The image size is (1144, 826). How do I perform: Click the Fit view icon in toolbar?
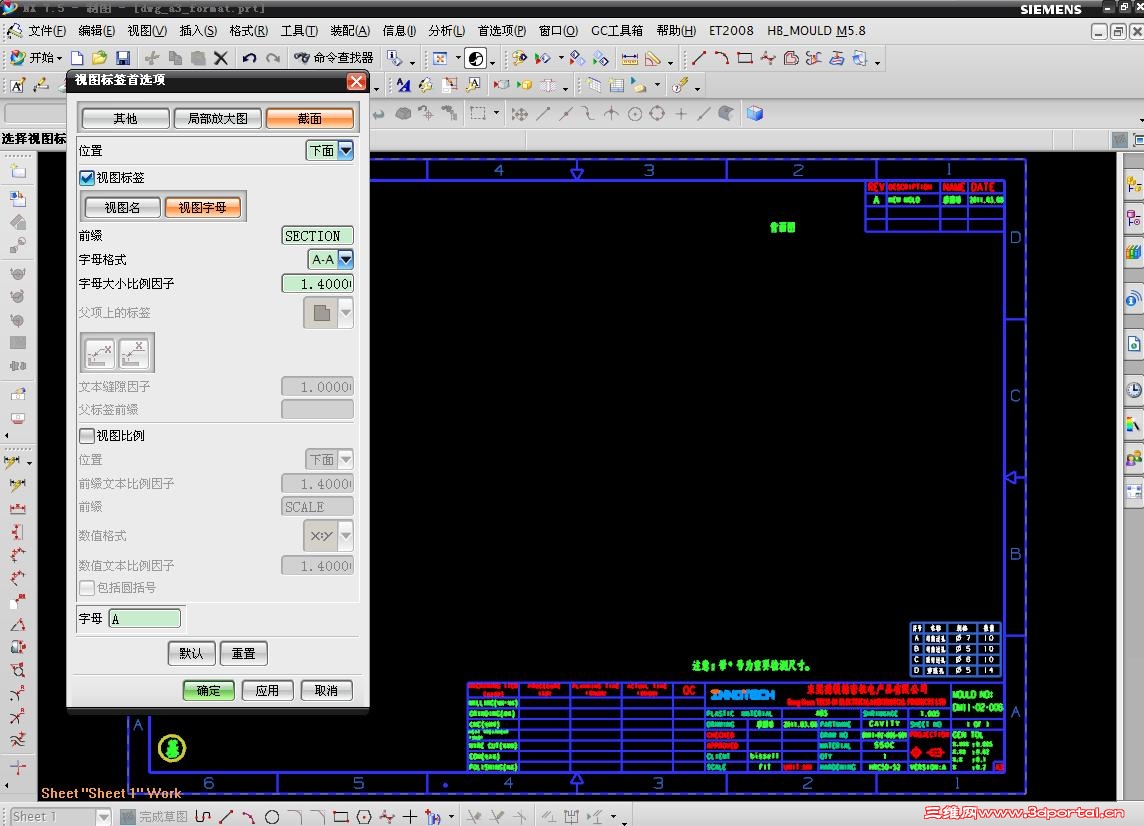(440, 58)
